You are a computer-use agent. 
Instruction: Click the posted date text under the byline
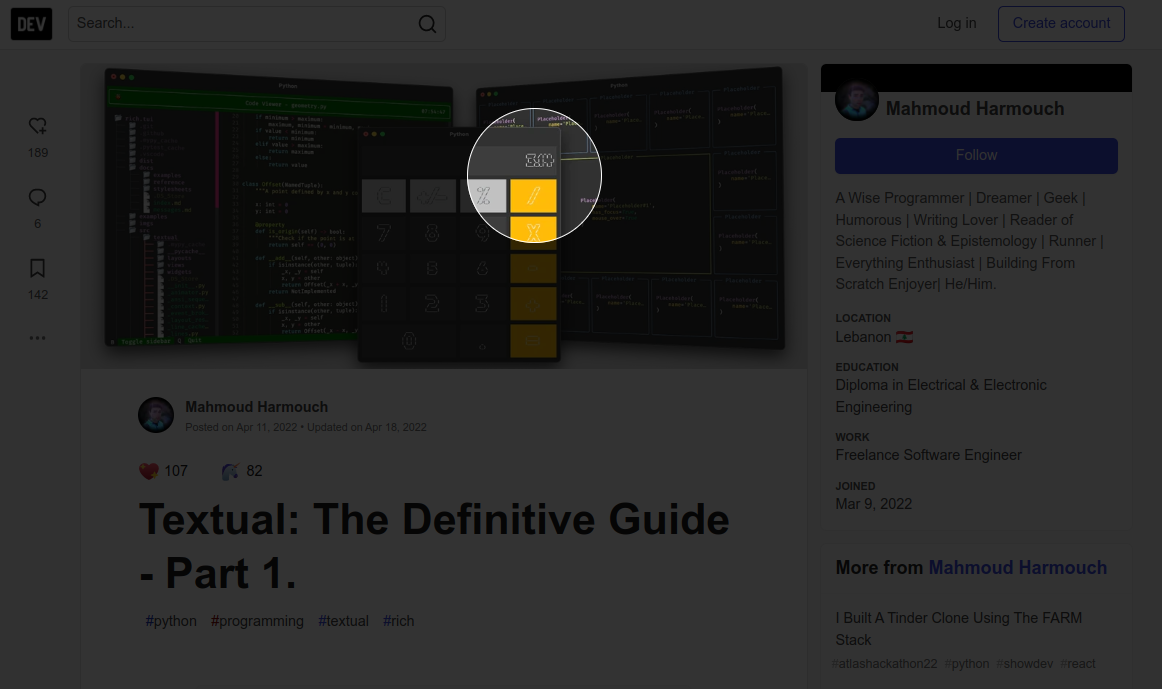click(241, 427)
